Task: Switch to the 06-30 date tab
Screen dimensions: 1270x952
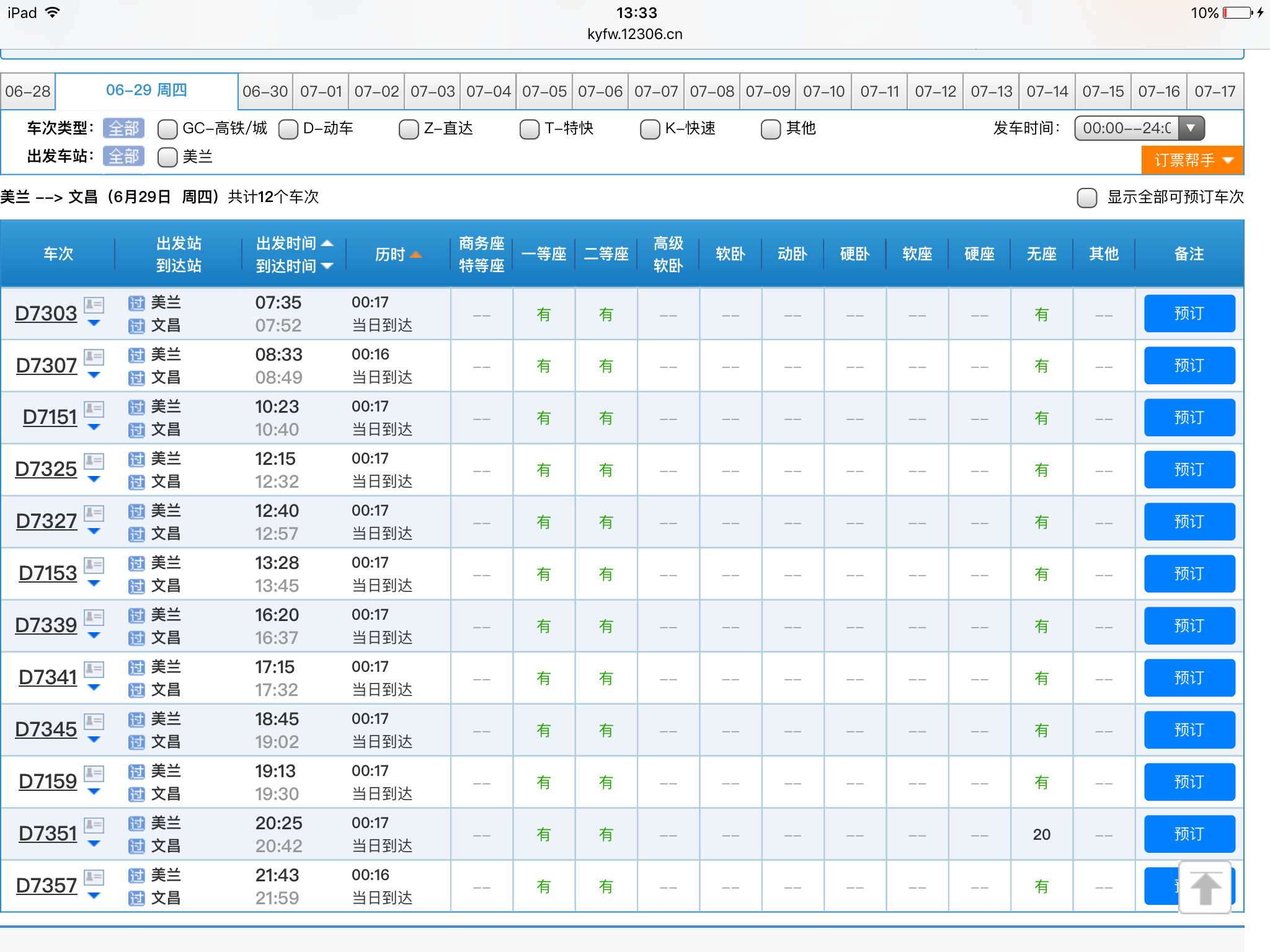Action: click(x=265, y=92)
